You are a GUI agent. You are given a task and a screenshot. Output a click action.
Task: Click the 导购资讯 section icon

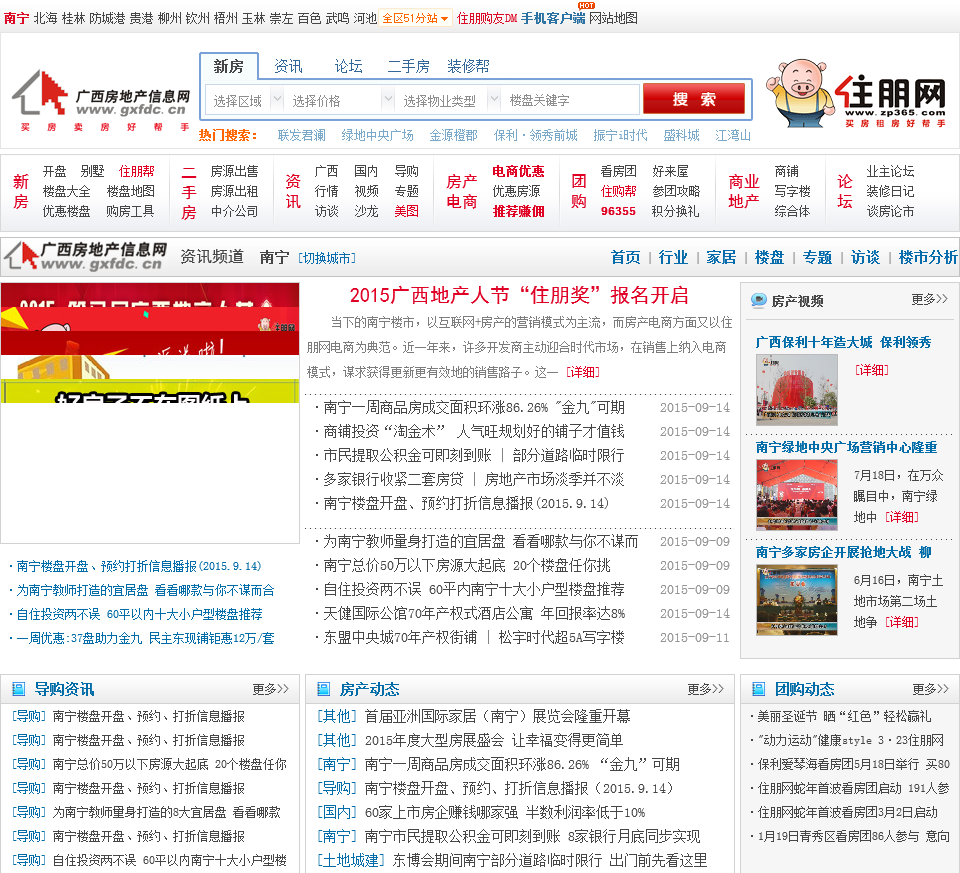[19, 689]
